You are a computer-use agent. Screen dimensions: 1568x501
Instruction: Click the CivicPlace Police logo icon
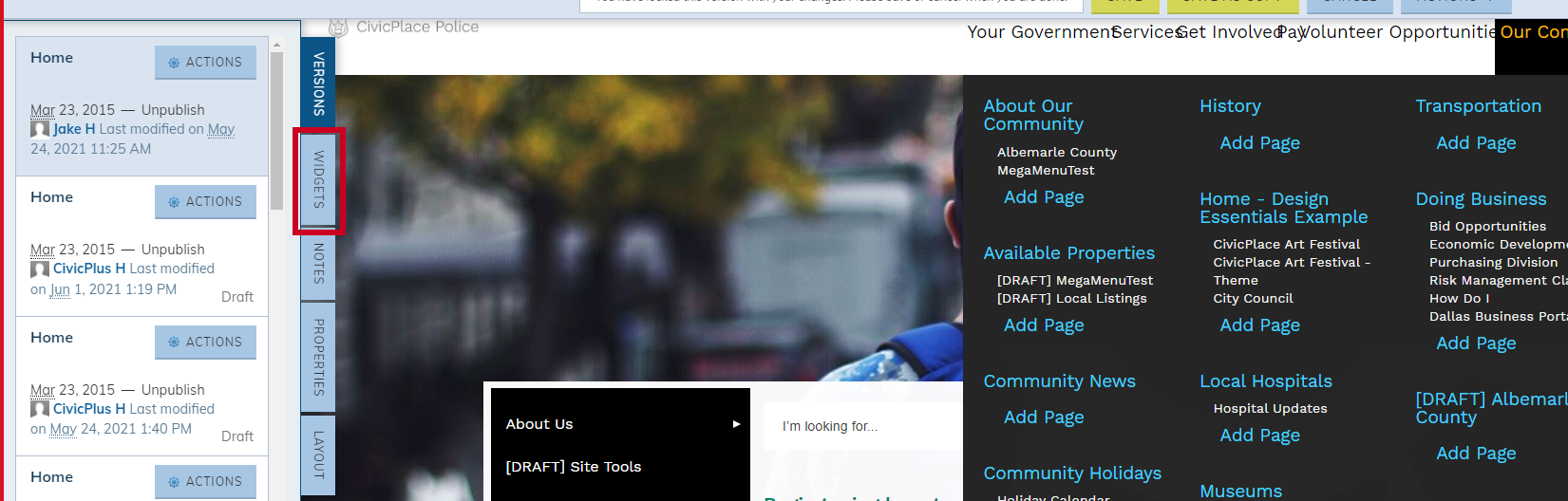pos(338,27)
